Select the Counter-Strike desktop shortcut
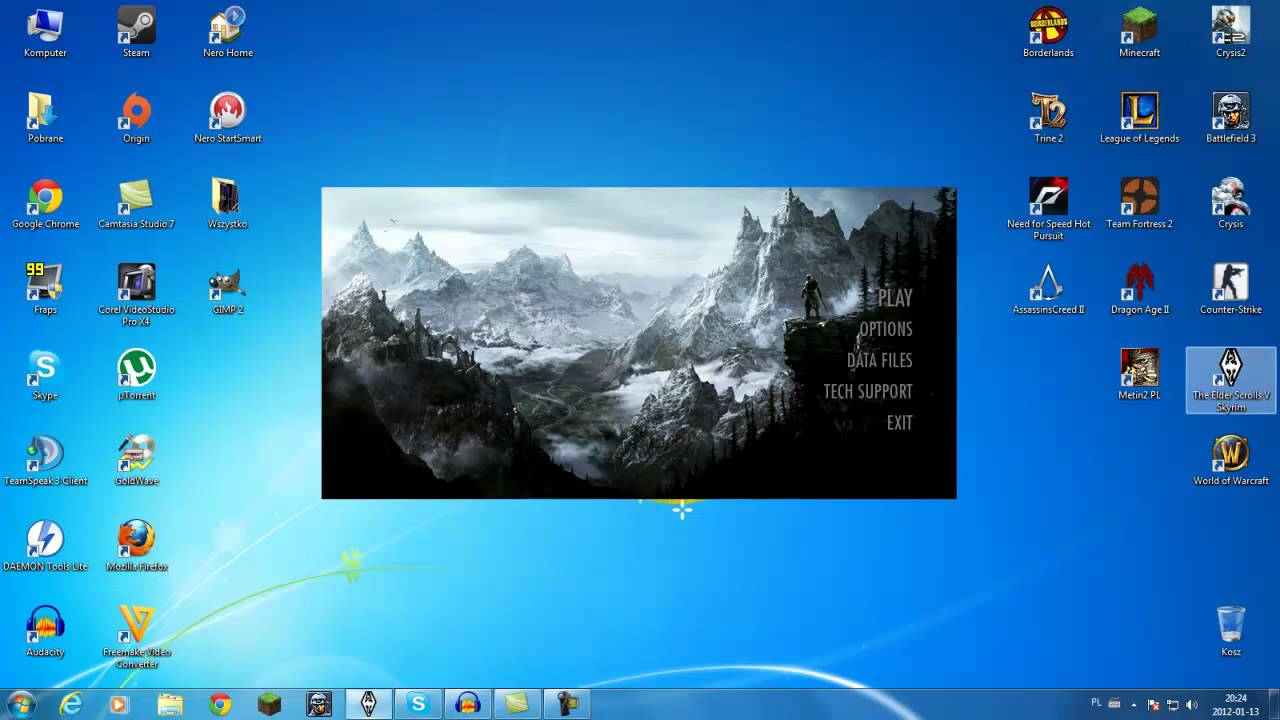Image resolution: width=1280 pixels, height=720 pixels. (x=1231, y=290)
